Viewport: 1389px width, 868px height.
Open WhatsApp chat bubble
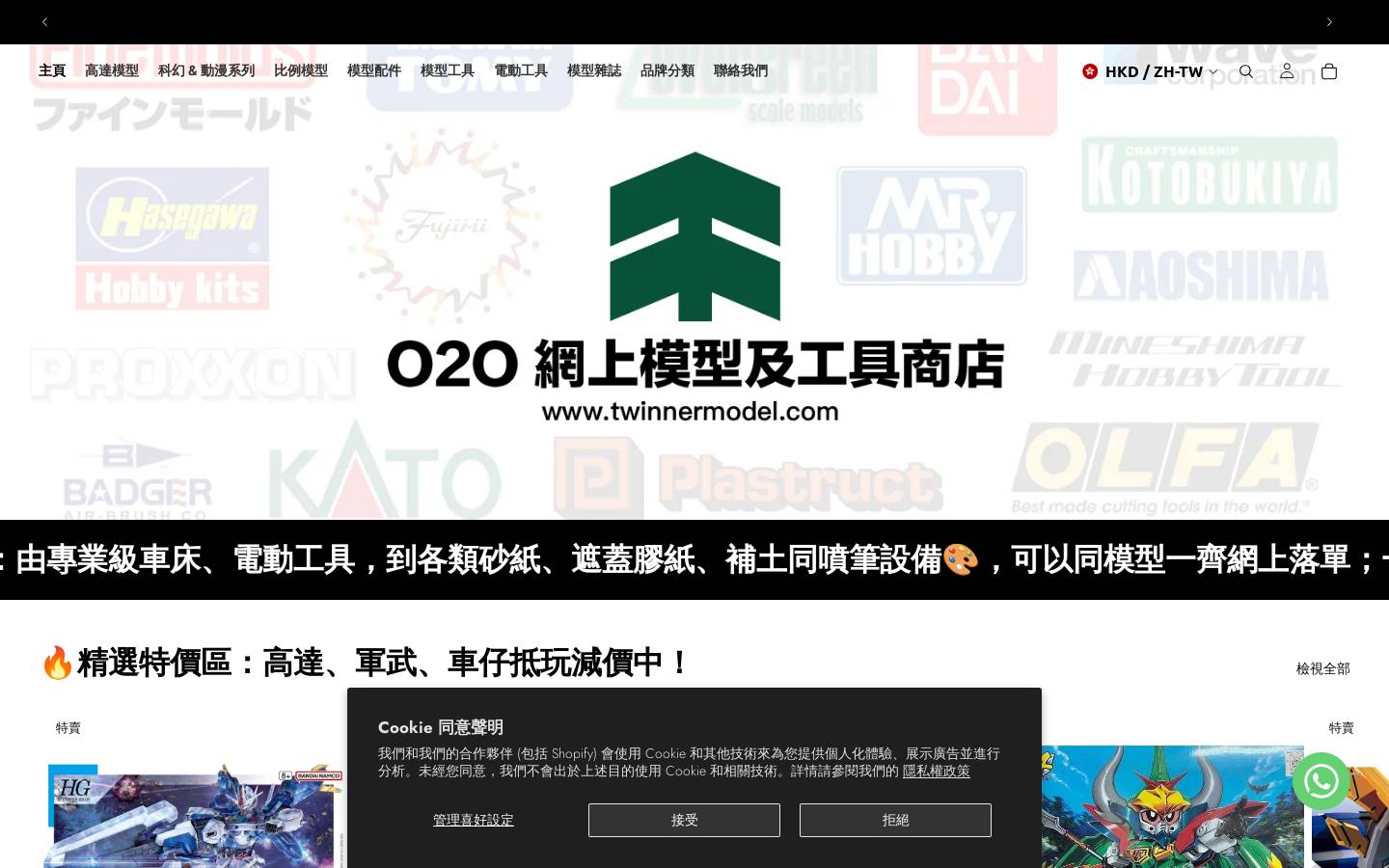coord(1321,781)
